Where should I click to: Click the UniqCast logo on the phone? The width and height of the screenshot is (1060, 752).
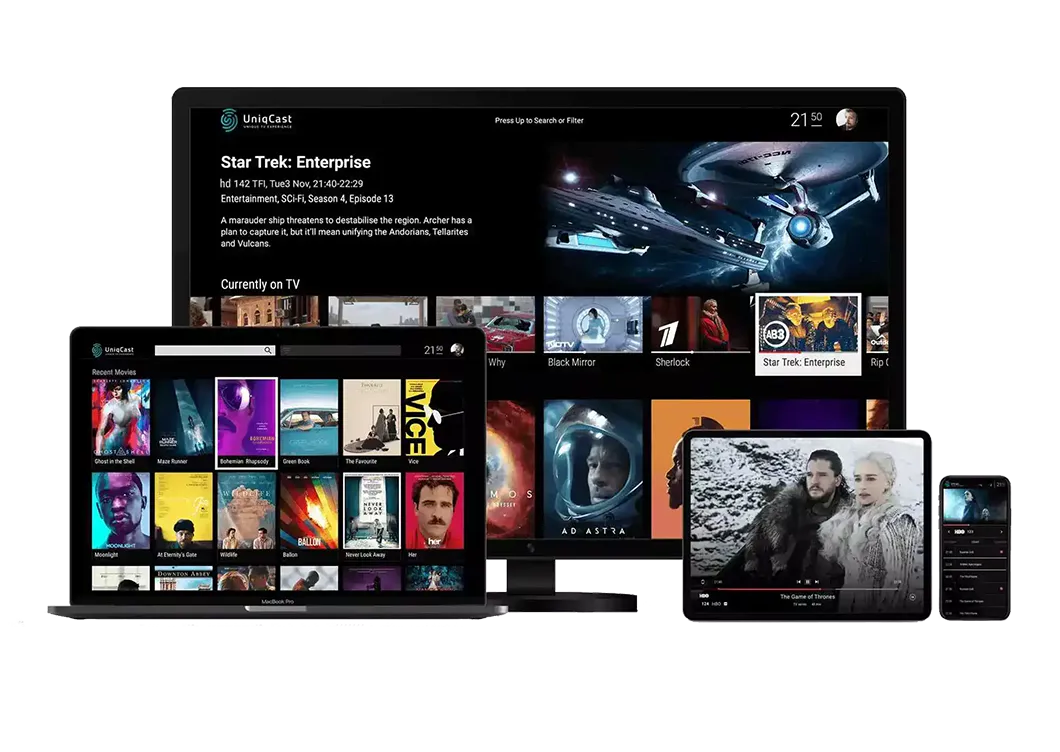pyautogui.click(x=953, y=484)
